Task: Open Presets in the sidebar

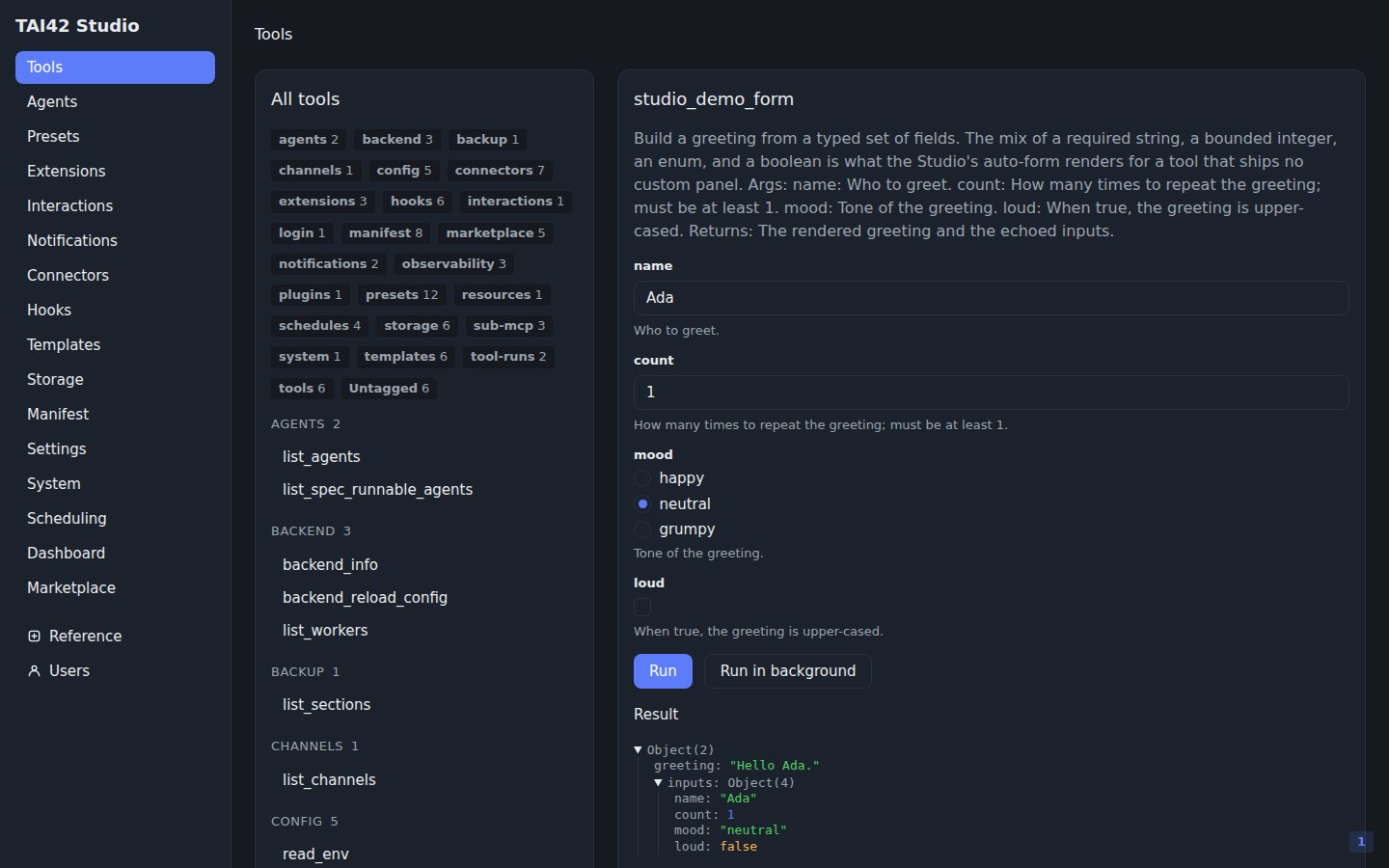Action: pos(115,137)
